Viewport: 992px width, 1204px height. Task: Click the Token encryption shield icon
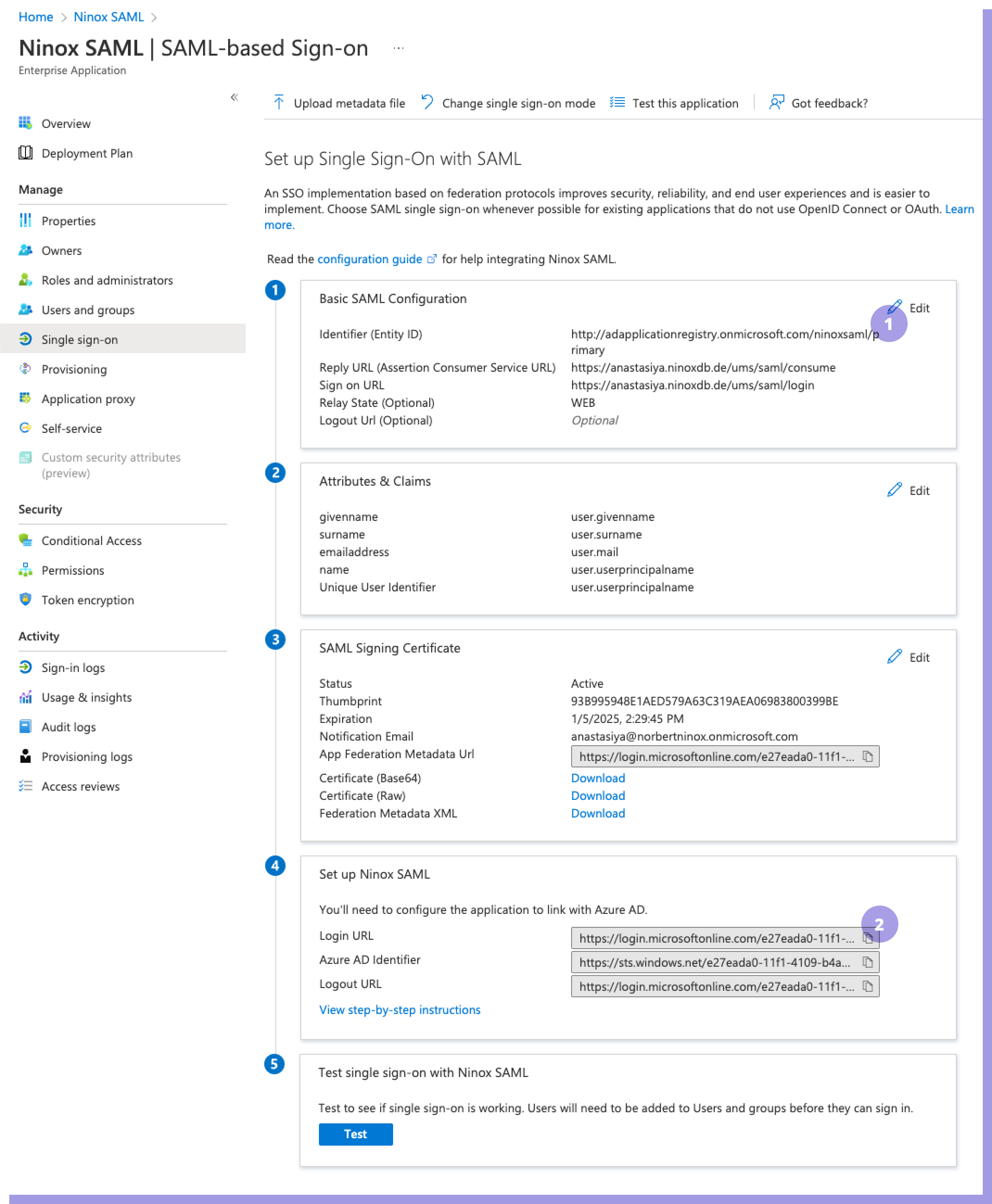tap(25, 599)
